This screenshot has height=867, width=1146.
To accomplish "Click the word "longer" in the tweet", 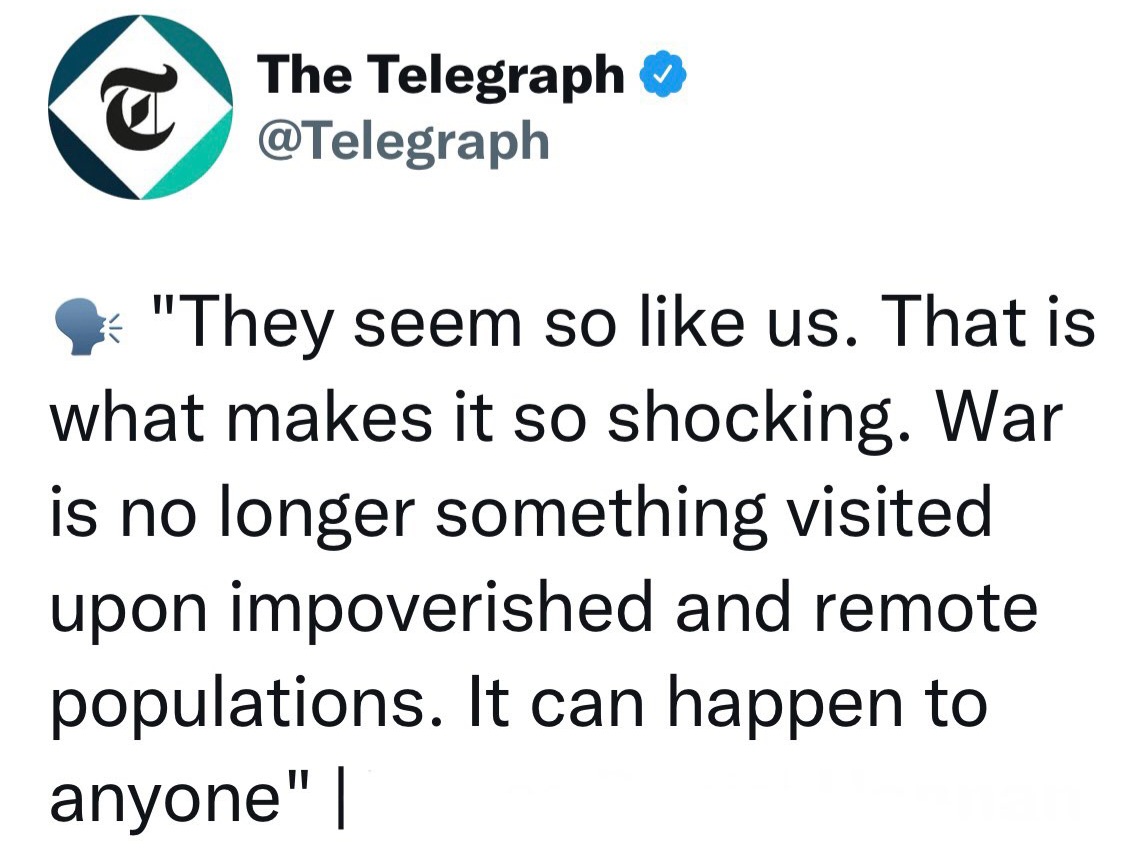I will [327, 516].
